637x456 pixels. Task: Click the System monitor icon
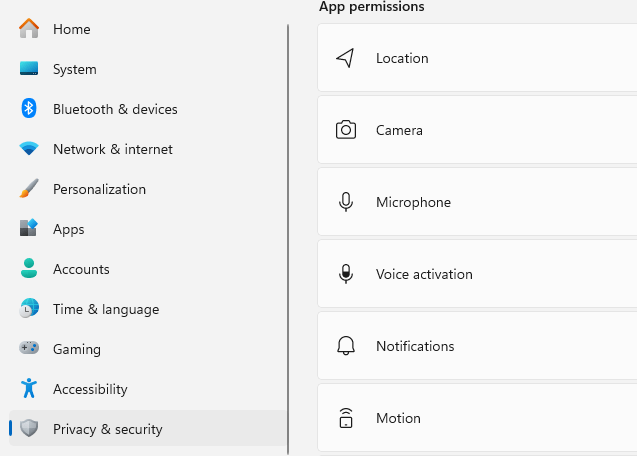pyautogui.click(x=29, y=69)
